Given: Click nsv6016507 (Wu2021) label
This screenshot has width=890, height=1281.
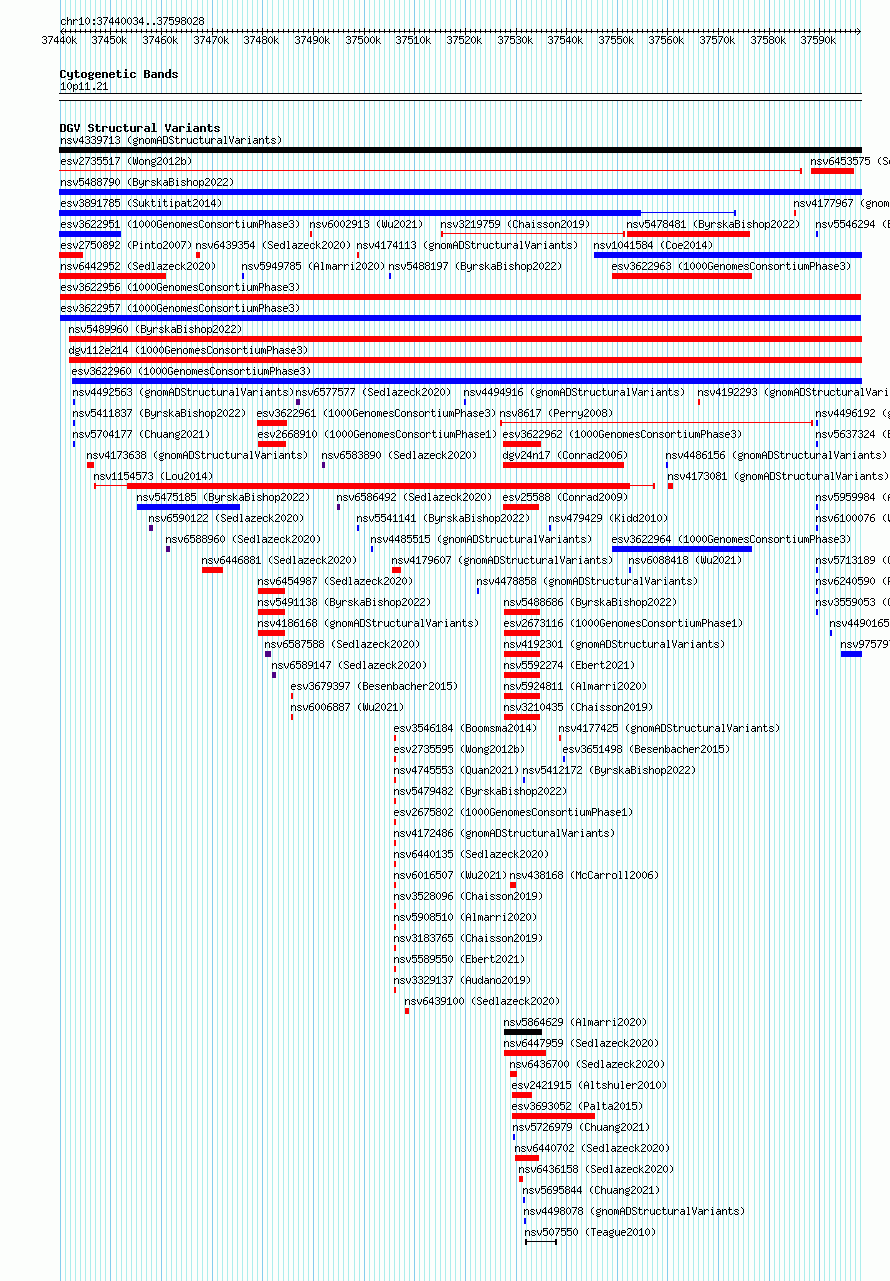Looking at the screenshot, I should [x=450, y=875].
